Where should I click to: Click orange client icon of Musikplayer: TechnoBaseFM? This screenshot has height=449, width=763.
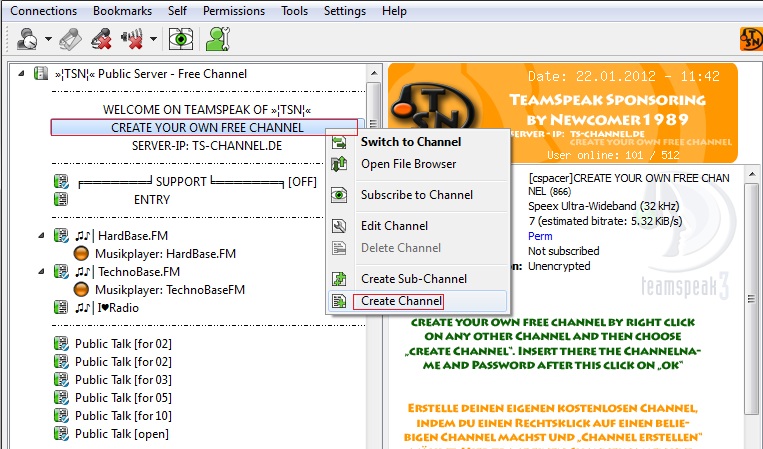point(81,289)
